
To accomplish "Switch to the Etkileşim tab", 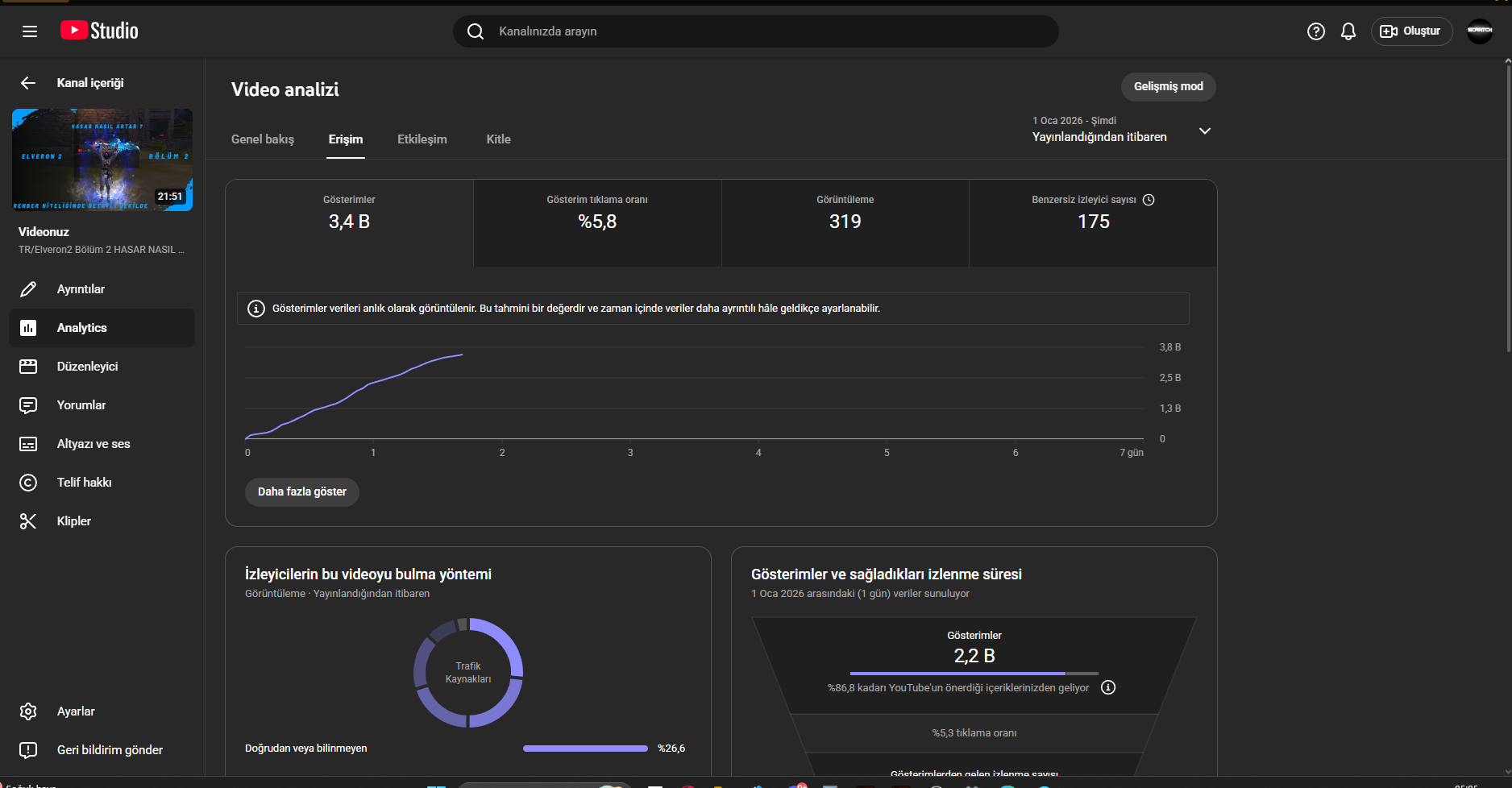I will point(422,139).
